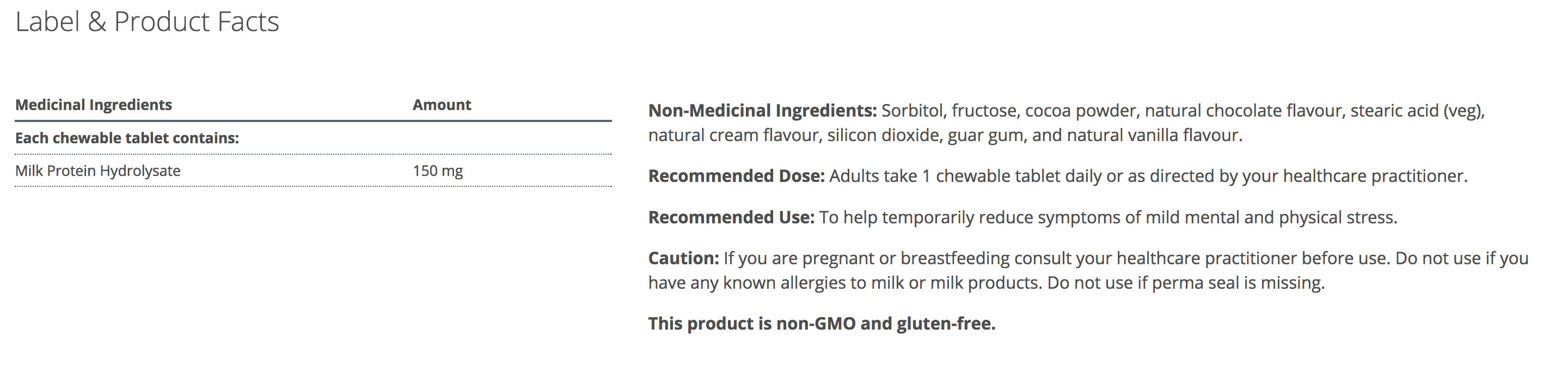The image size is (1568, 365).
Task: Click the "Caution:" bold label
Action: point(684,258)
